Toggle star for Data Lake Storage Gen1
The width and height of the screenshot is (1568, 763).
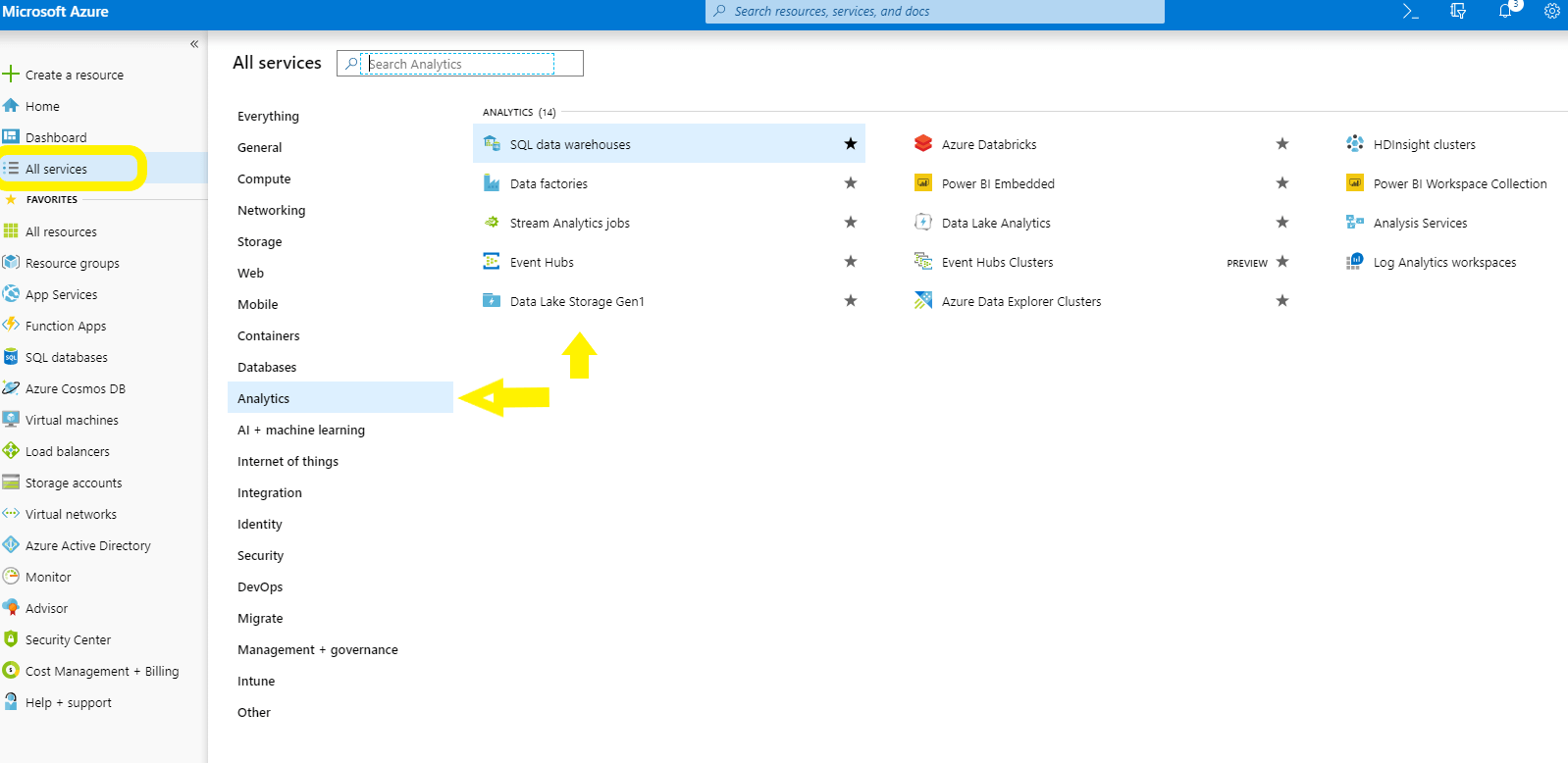pos(851,301)
